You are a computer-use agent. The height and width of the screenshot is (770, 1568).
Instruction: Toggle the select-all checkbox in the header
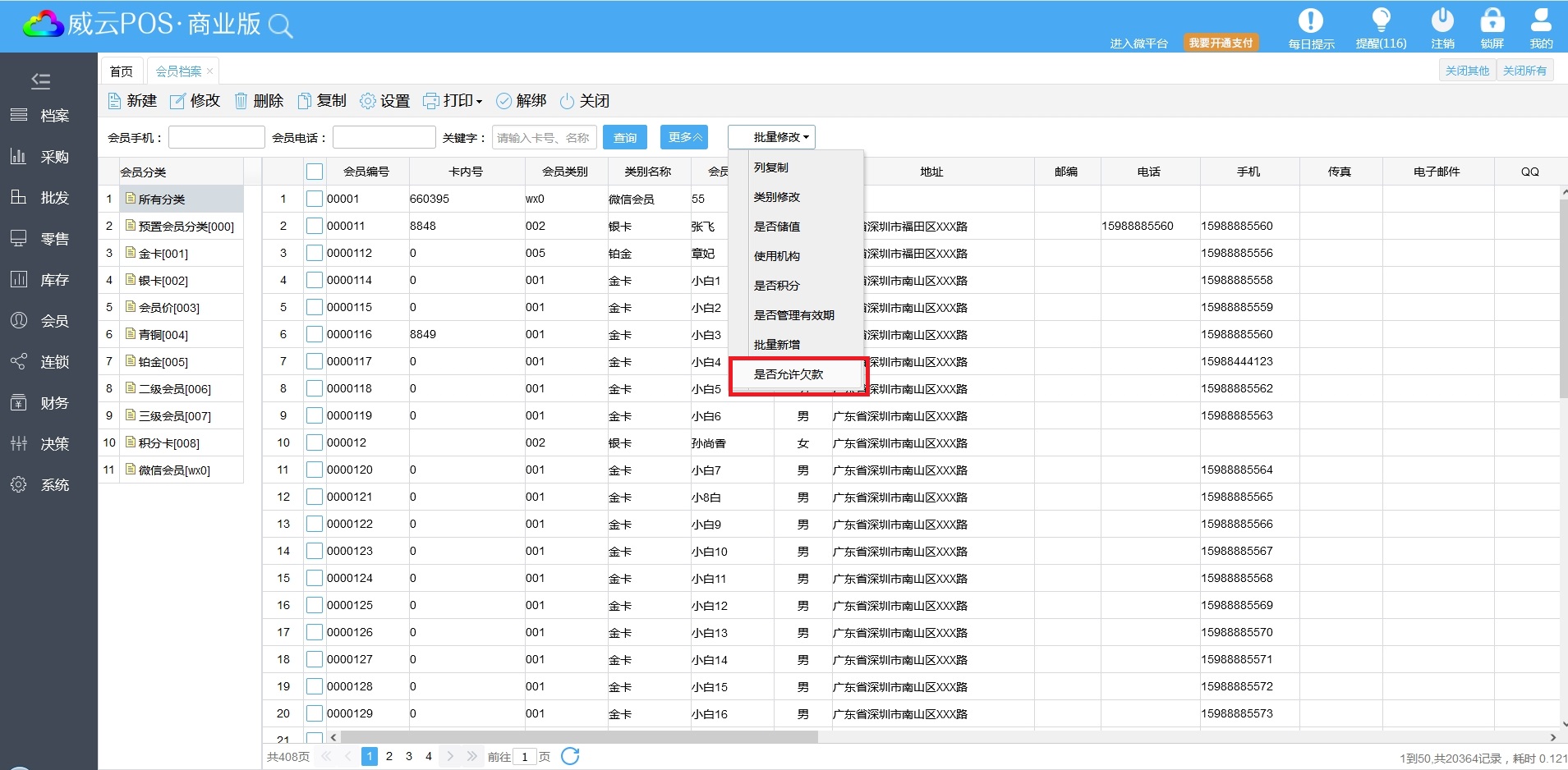tap(314, 172)
